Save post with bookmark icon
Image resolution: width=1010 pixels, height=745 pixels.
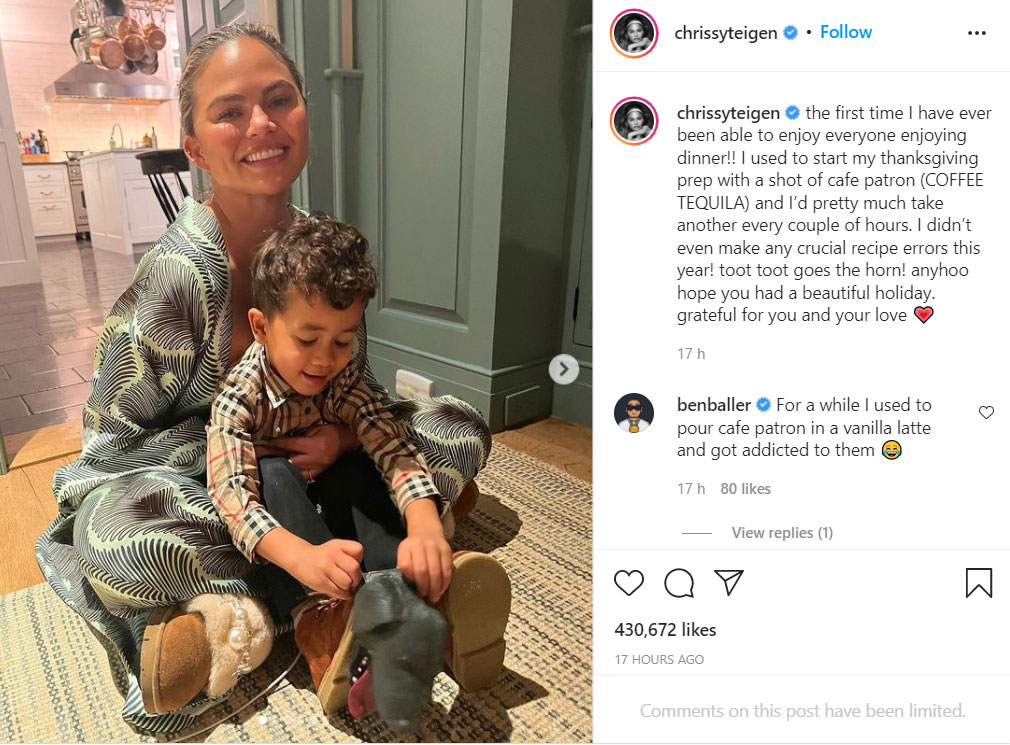pyautogui.click(x=978, y=583)
